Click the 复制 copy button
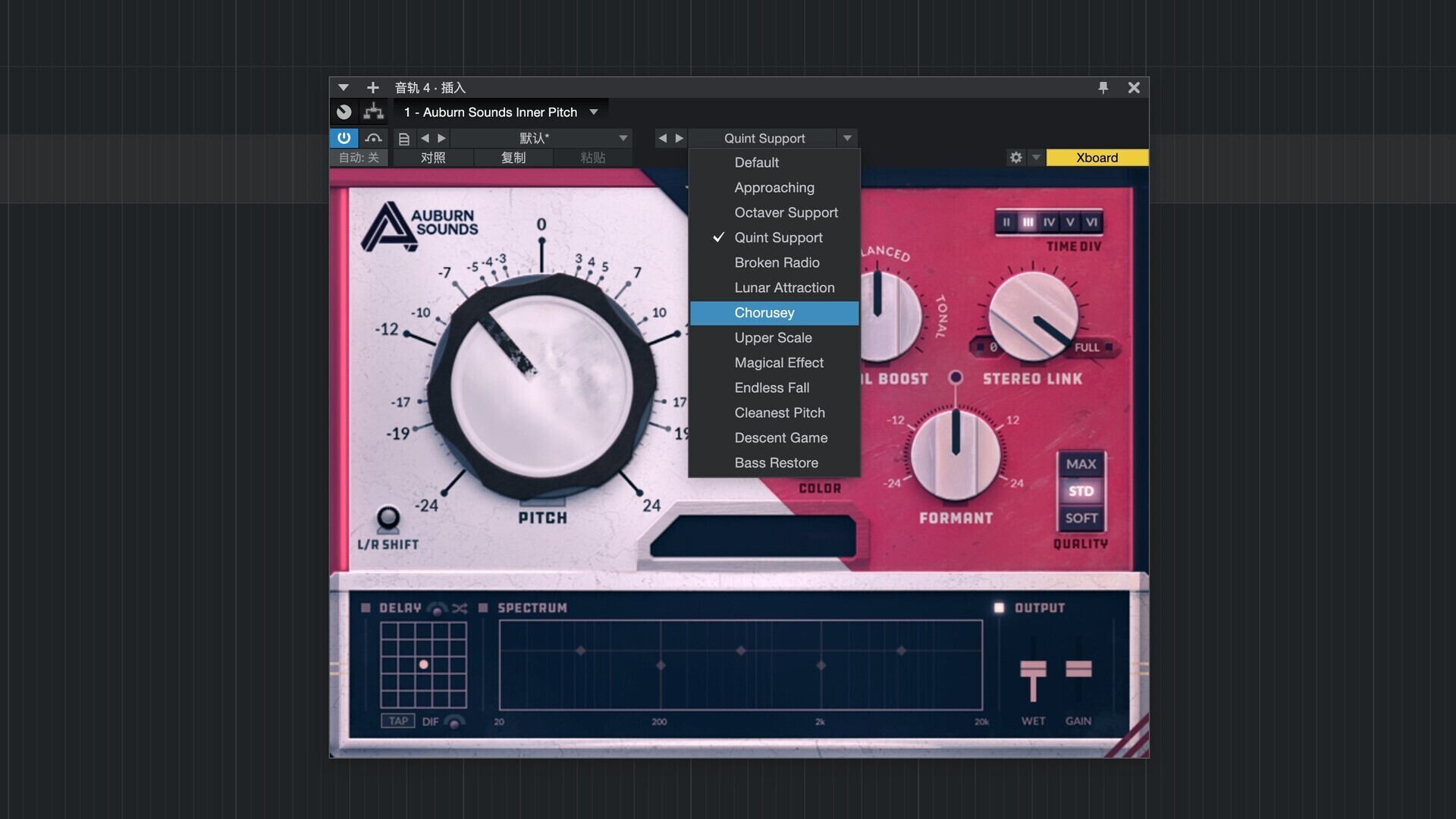 tap(513, 158)
